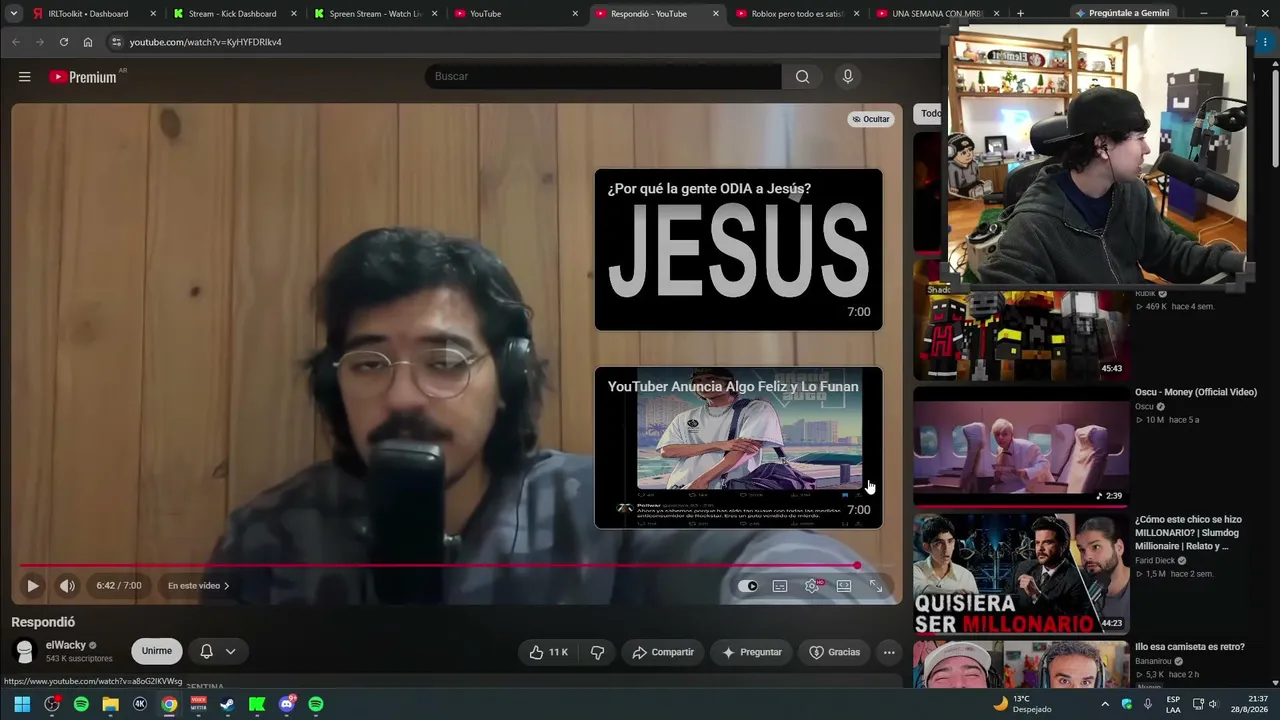
Task: Go to YouTube Premium home logo
Action: coord(83,77)
